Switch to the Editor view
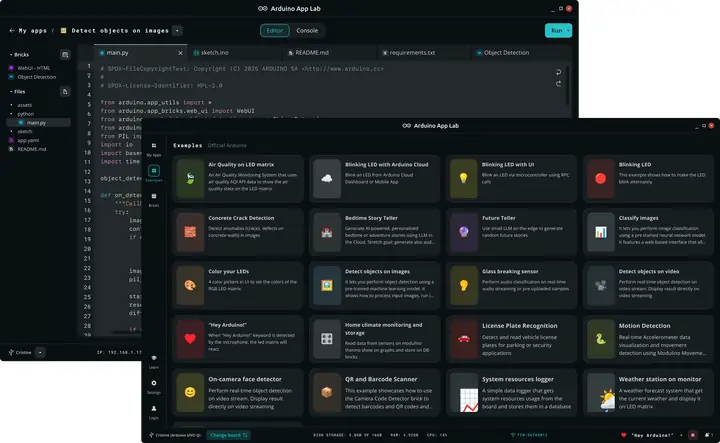 [x=275, y=30]
